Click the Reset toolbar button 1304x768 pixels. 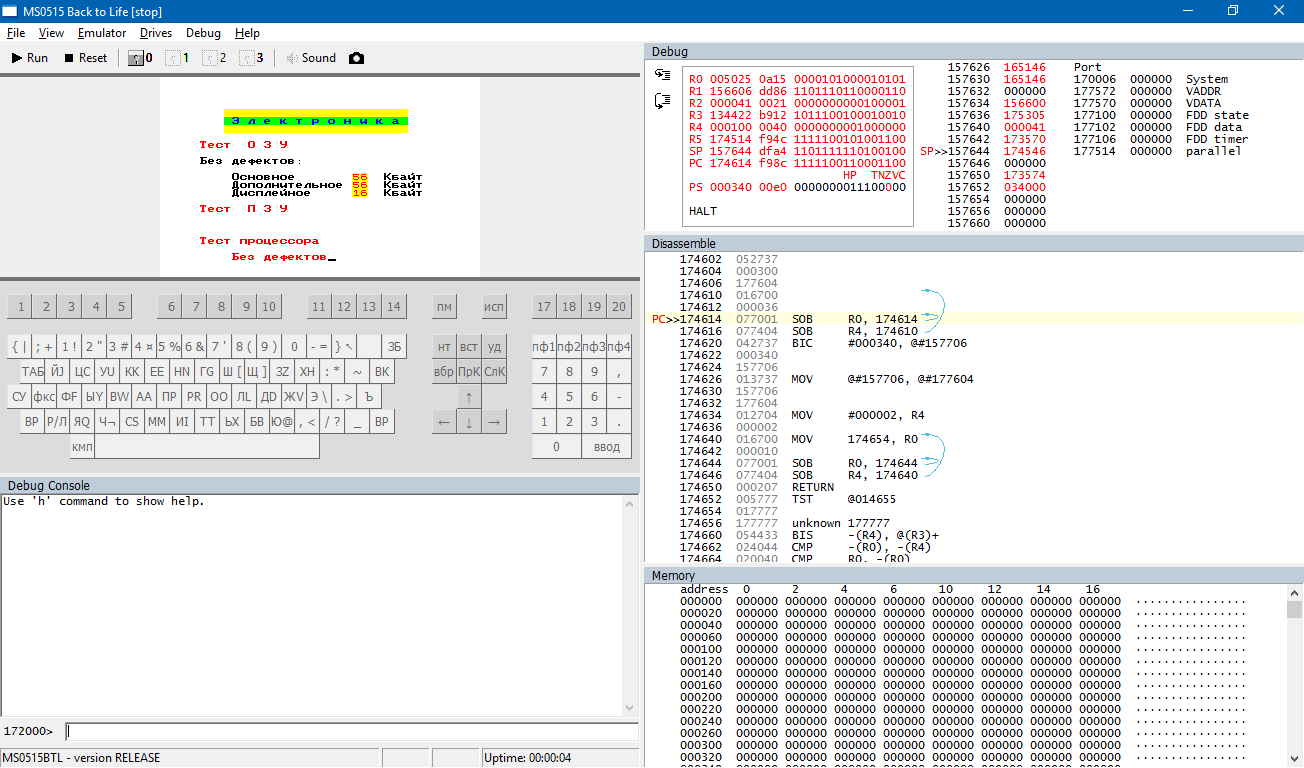(x=85, y=58)
